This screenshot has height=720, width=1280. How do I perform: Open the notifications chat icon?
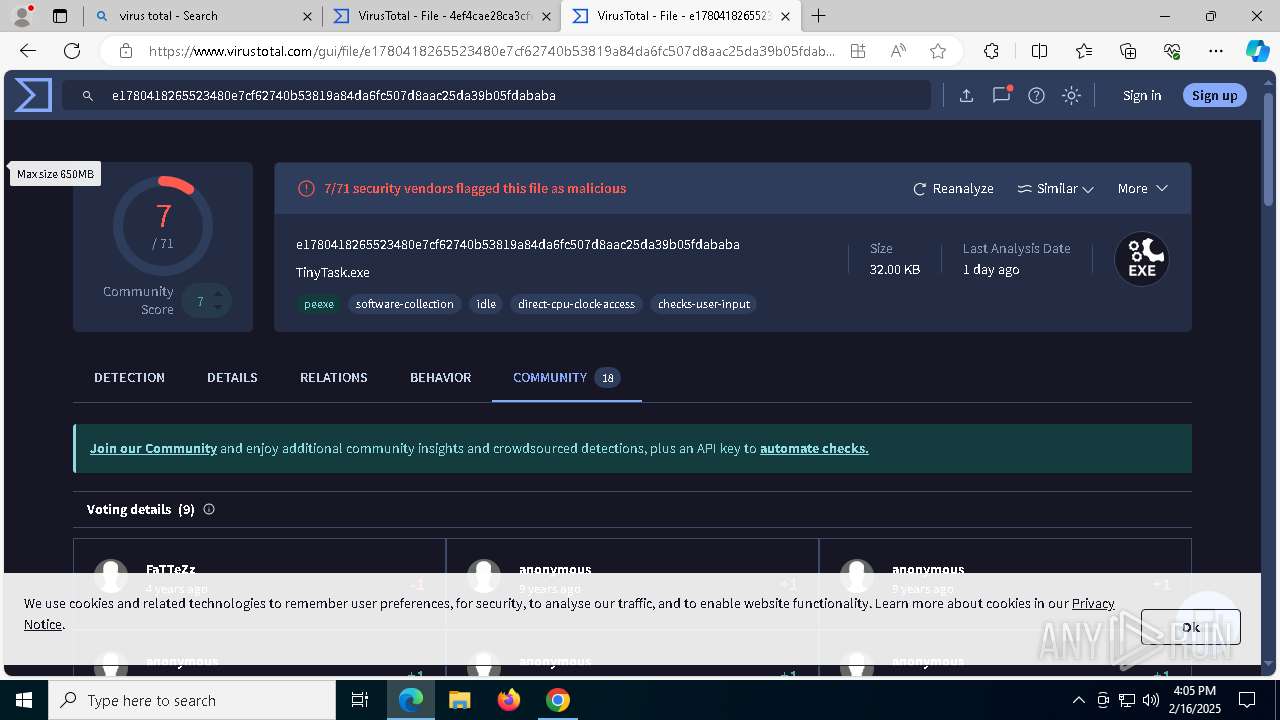(x=1001, y=96)
